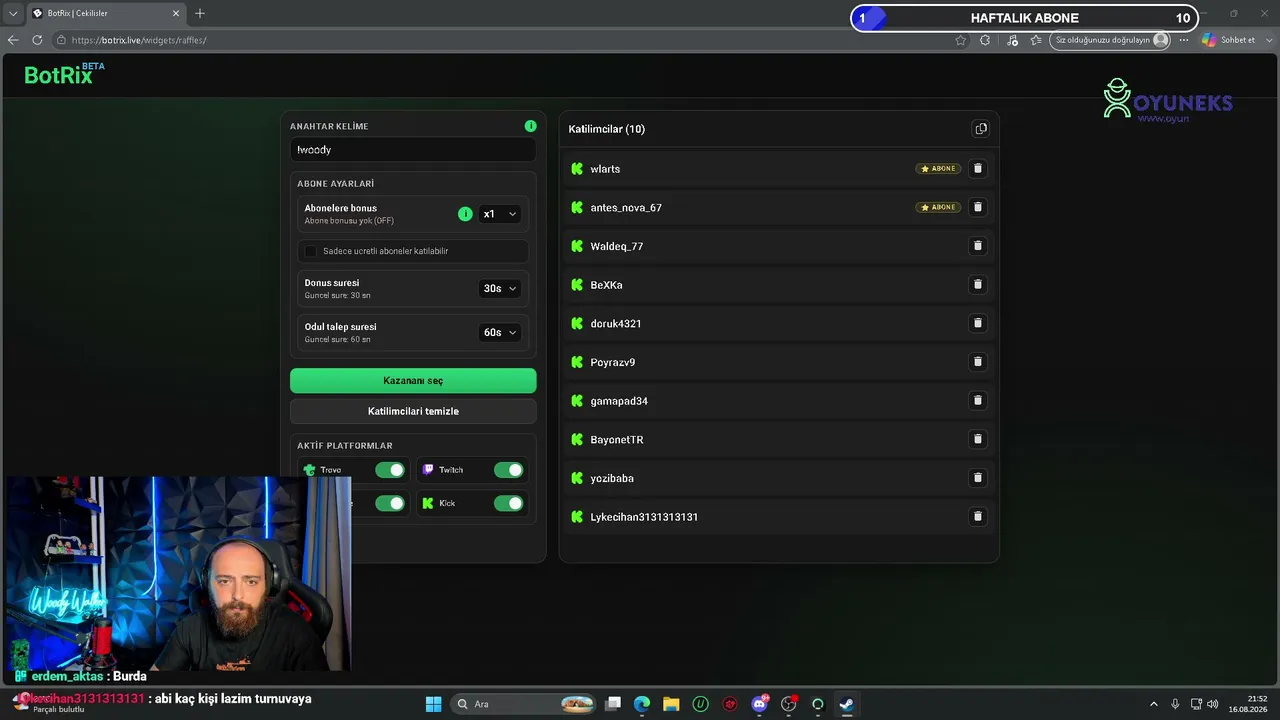Viewport: 1280px width, 720px height.
Task: Click Siz oldugunuzu dogrulayin profile button
Action: 1110,40
